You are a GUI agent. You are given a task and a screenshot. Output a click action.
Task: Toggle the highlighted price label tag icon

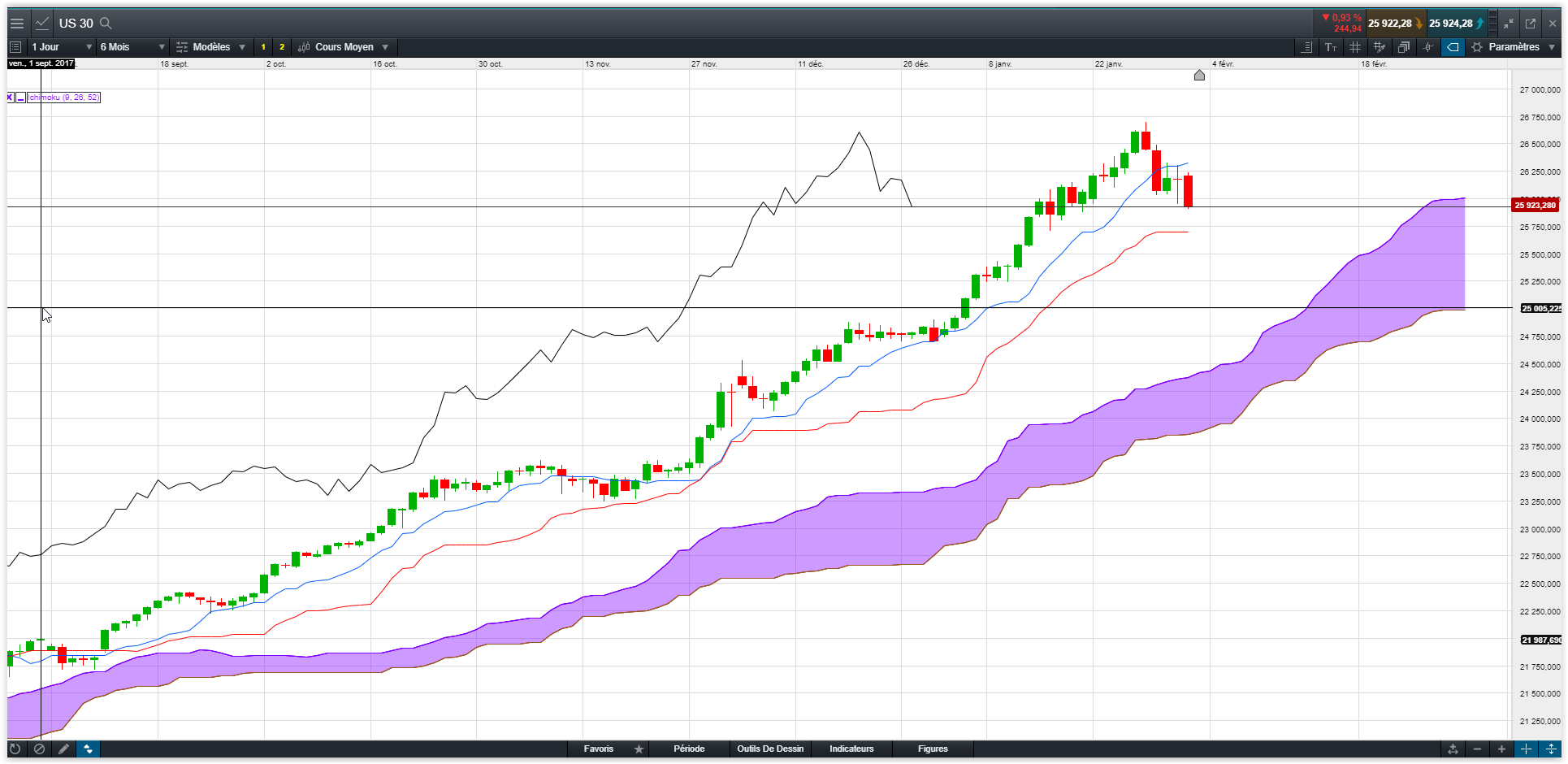(1453, 47)
